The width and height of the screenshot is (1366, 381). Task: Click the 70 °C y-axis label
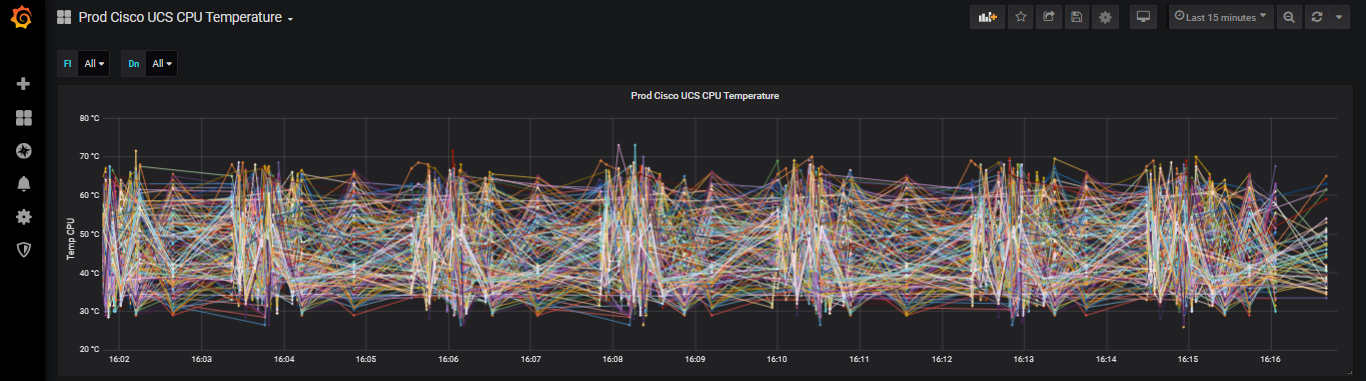pyautogui.click(x=89, y=157)
